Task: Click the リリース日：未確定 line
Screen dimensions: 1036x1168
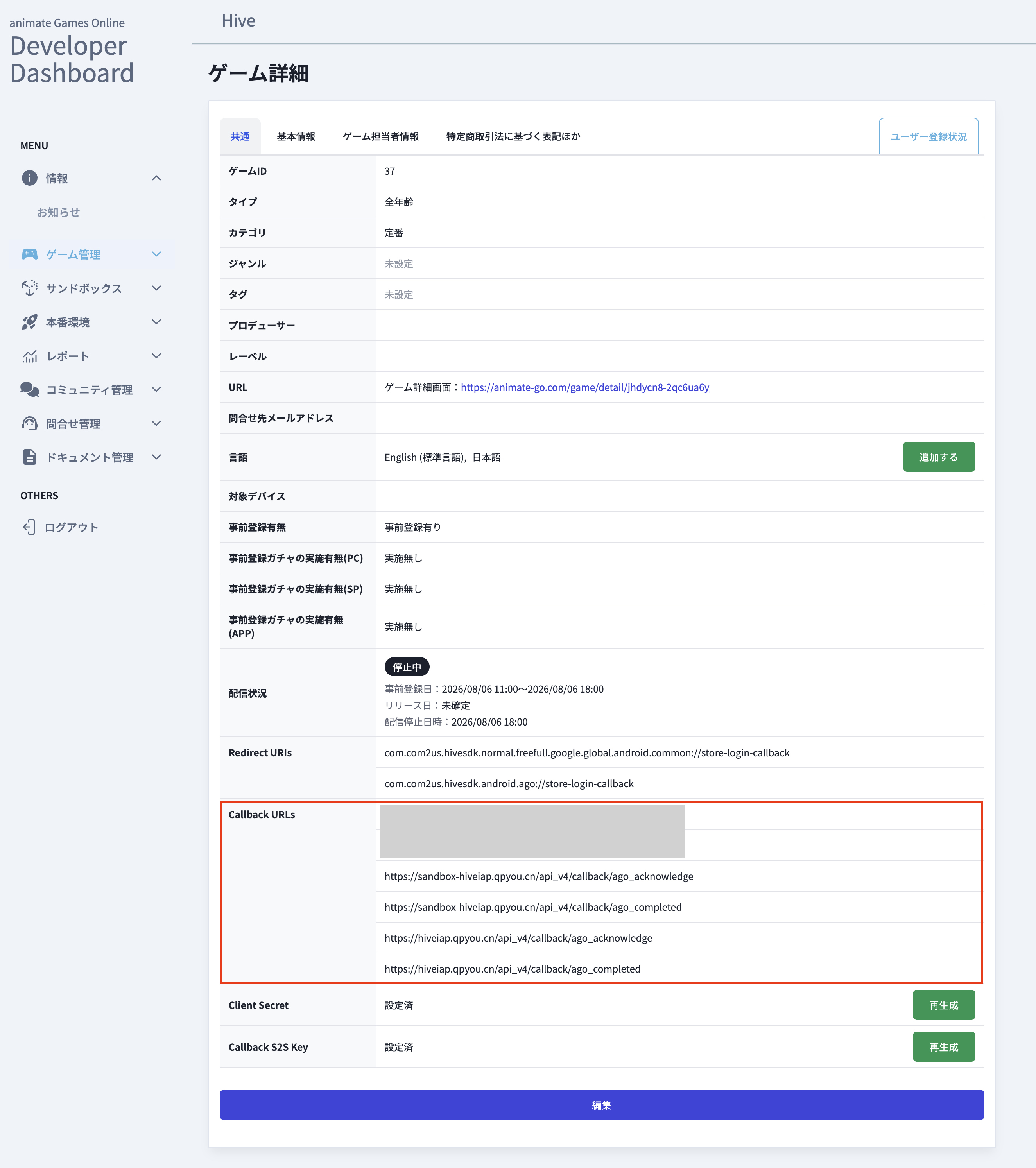Action: pyautogui.click(x=427, y=706)
